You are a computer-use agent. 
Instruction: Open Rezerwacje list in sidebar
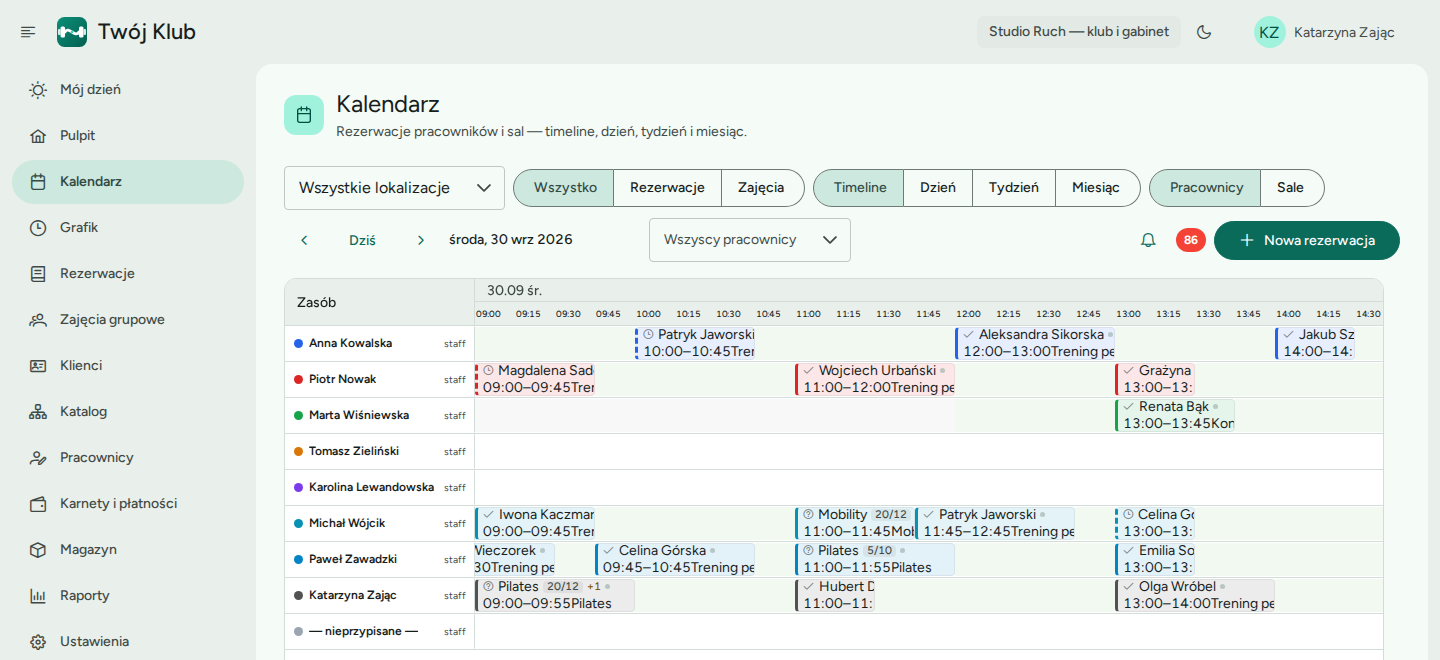[128, 274]
